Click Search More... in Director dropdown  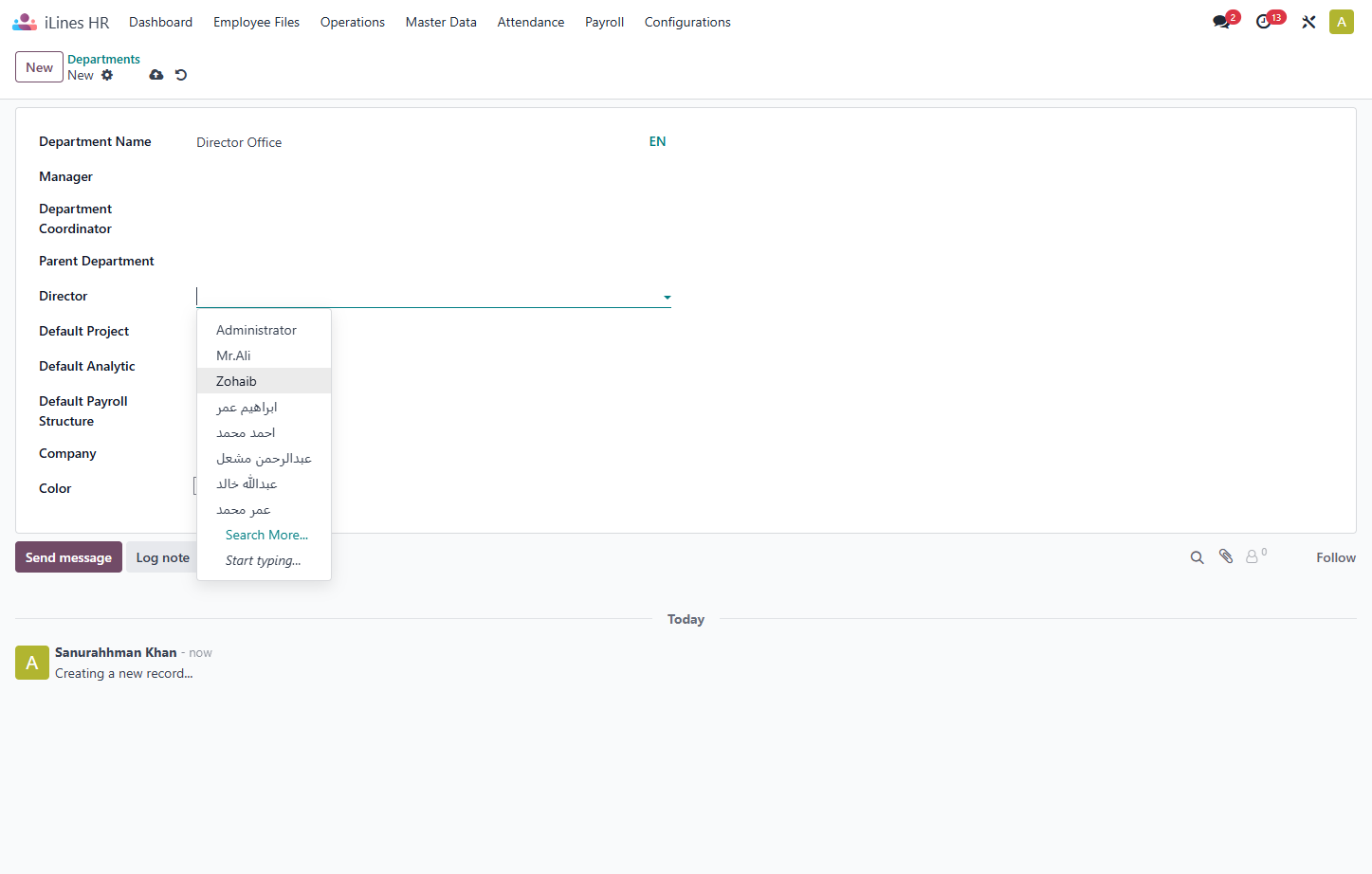266,535
